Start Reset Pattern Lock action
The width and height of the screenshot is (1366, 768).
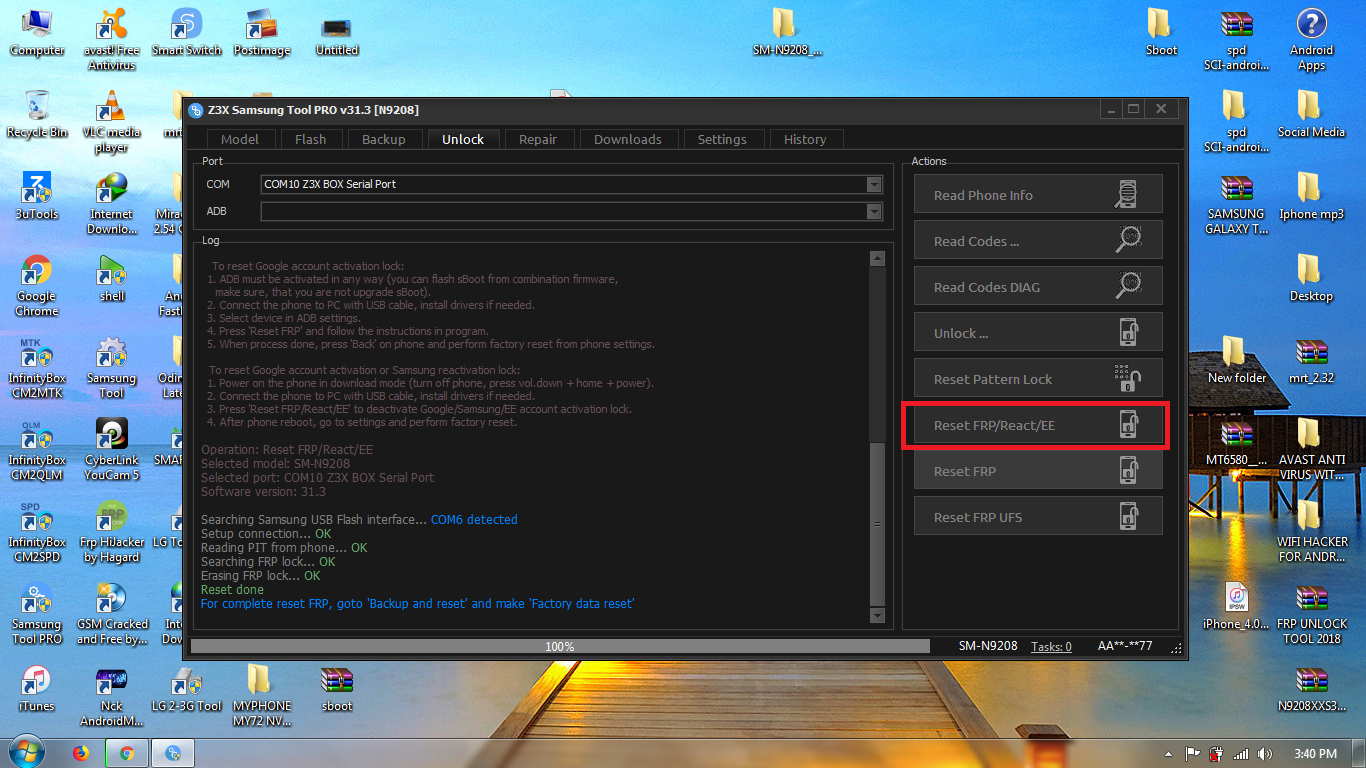pos(1038,379)
